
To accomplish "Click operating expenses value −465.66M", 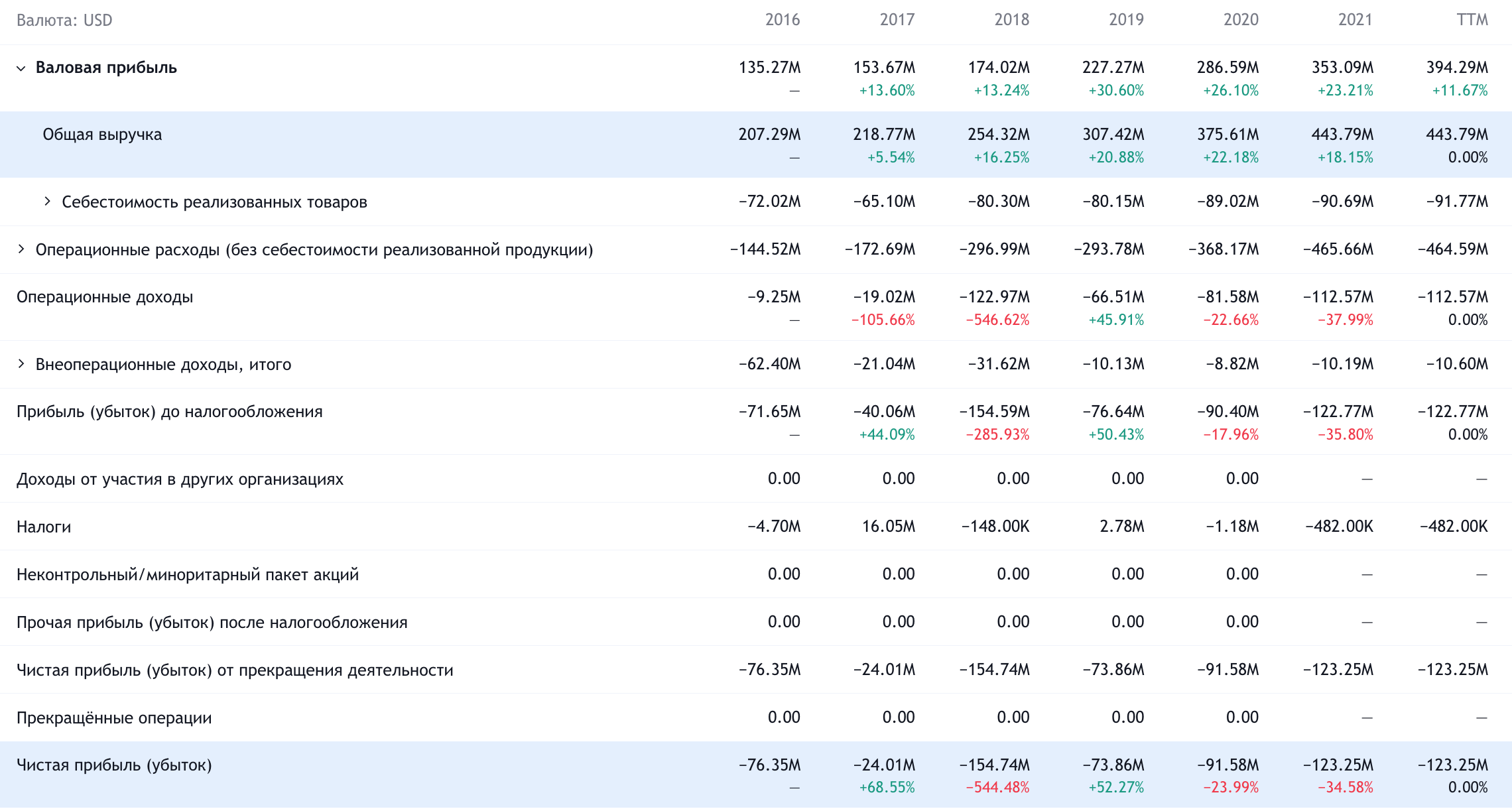I will pos(1338,249).
